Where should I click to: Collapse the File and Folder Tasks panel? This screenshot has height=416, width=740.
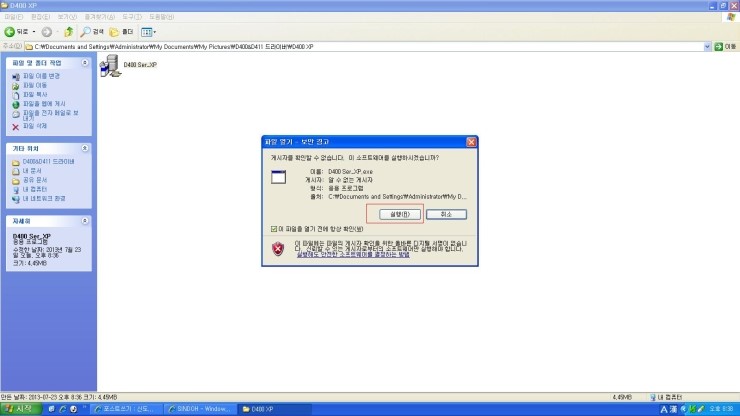click(85, 62)
